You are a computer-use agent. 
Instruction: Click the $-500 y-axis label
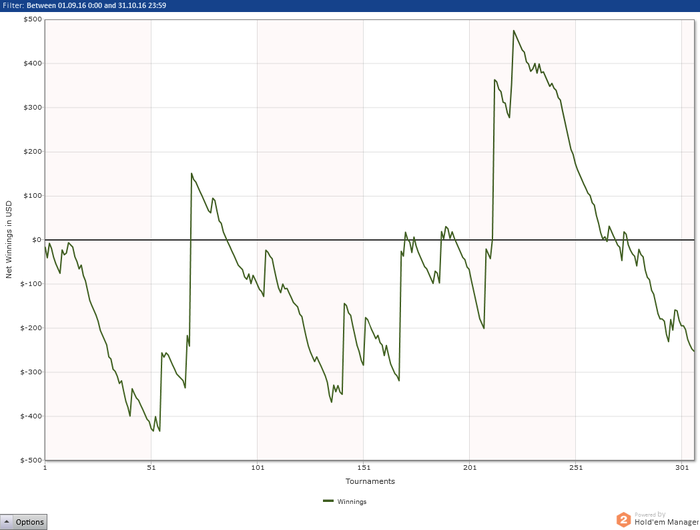coord(31,460)
